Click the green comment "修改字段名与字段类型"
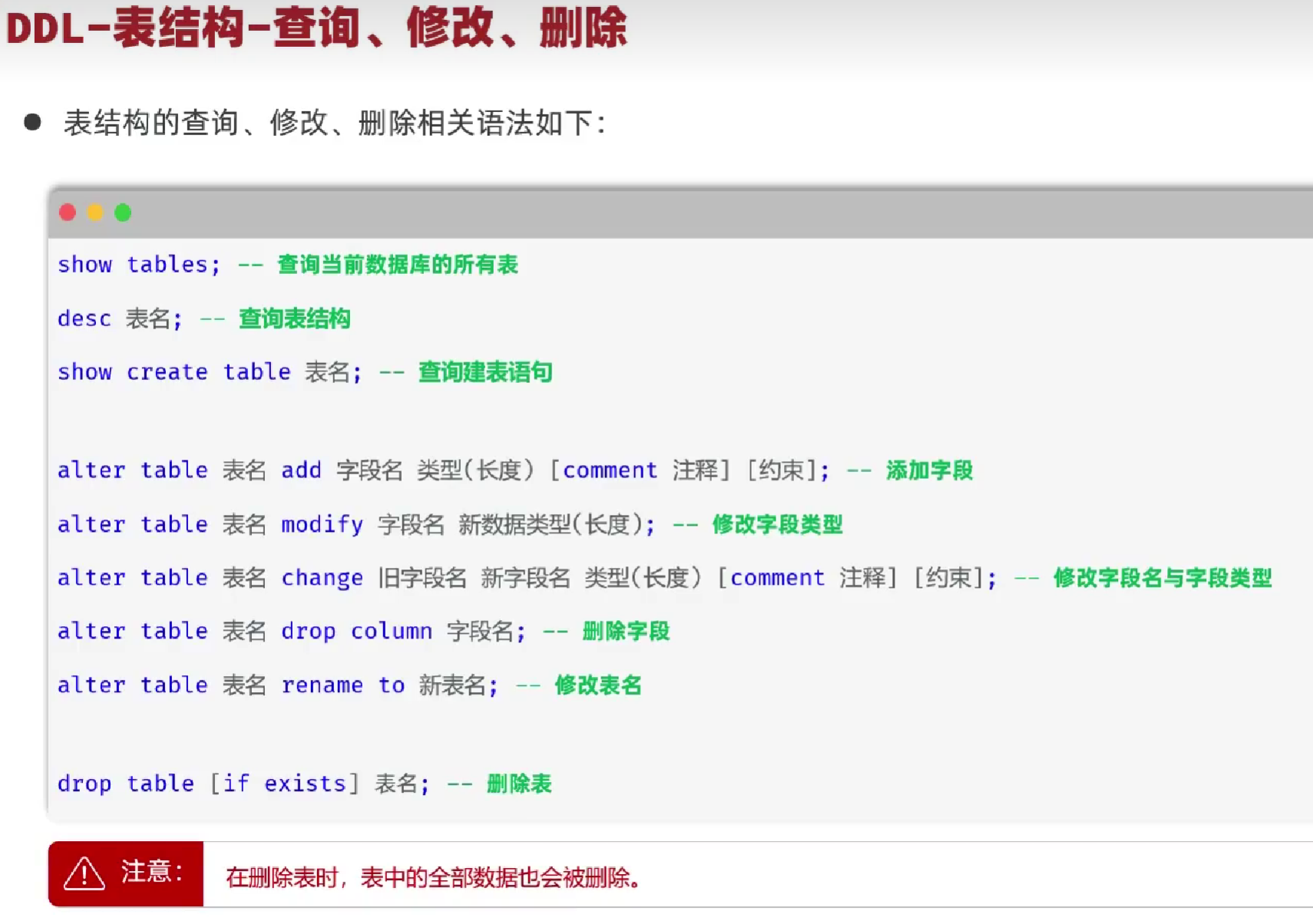The width and height of the screenshot is (1313, 924). (x=1163, y=578)
